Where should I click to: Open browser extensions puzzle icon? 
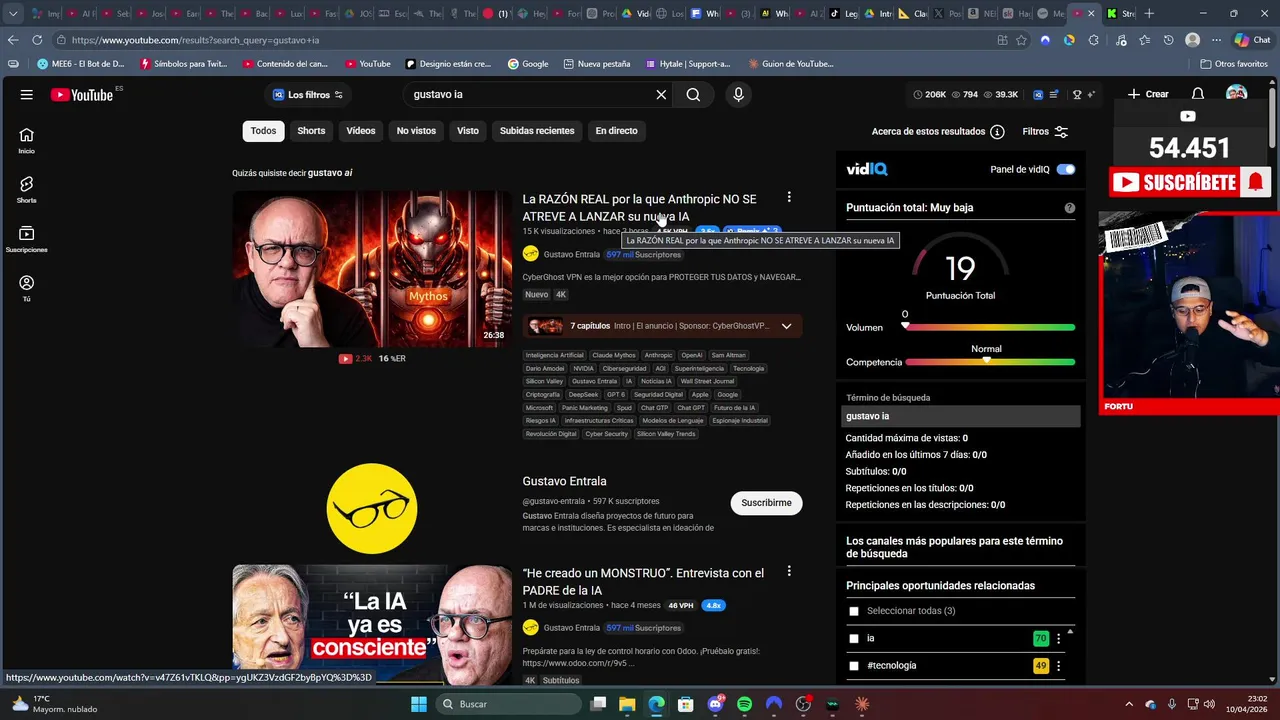(1093, 40)
